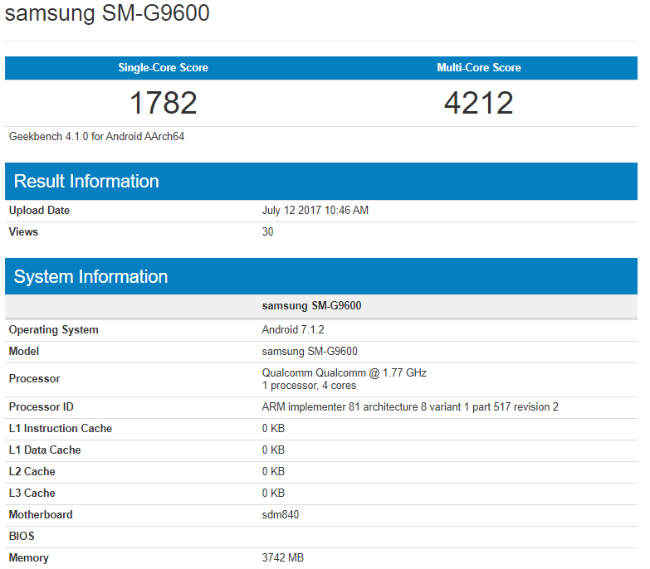Image resolution: width=650 pixels, height=569 pixels.
Task: Select the motherboard value 'sdm840'
Action: point(280,515)
